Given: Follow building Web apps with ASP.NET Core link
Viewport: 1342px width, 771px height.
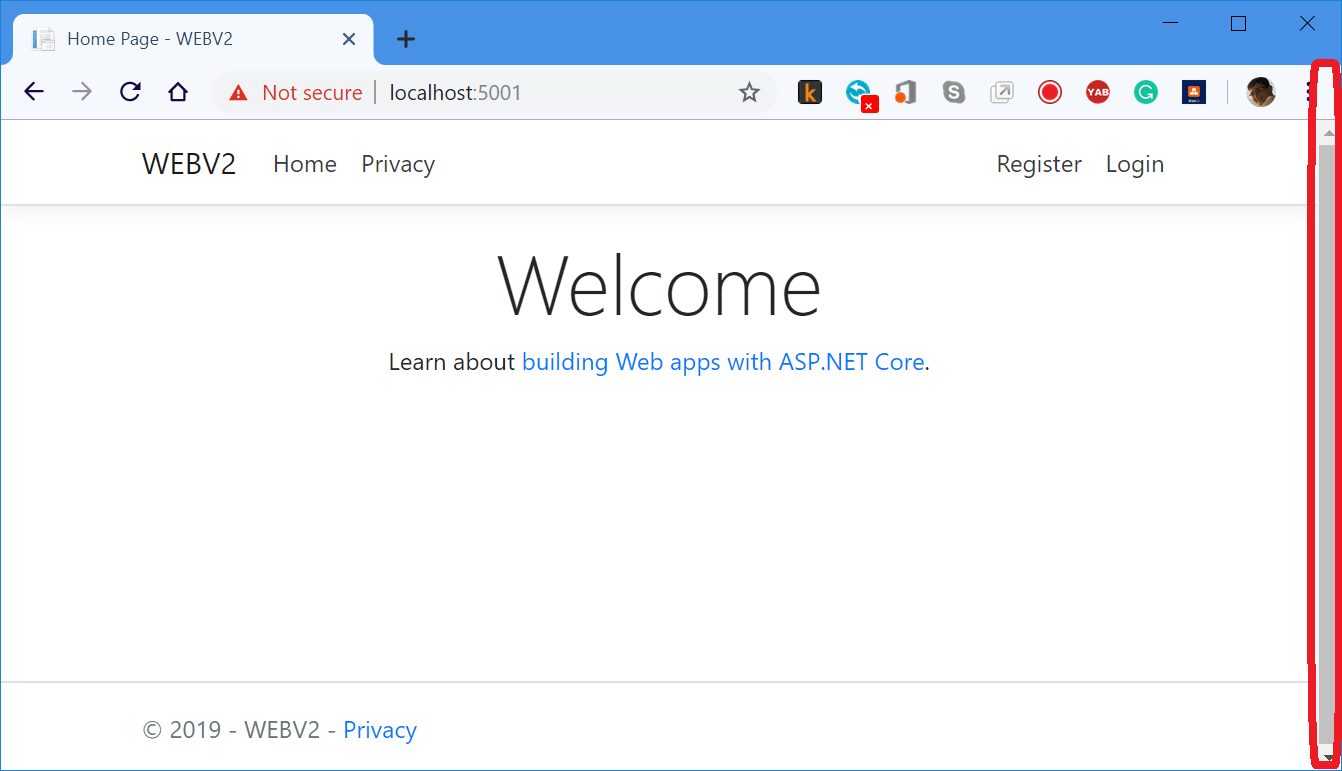Looking at the screenshot, I should click(x=723, y=362).
